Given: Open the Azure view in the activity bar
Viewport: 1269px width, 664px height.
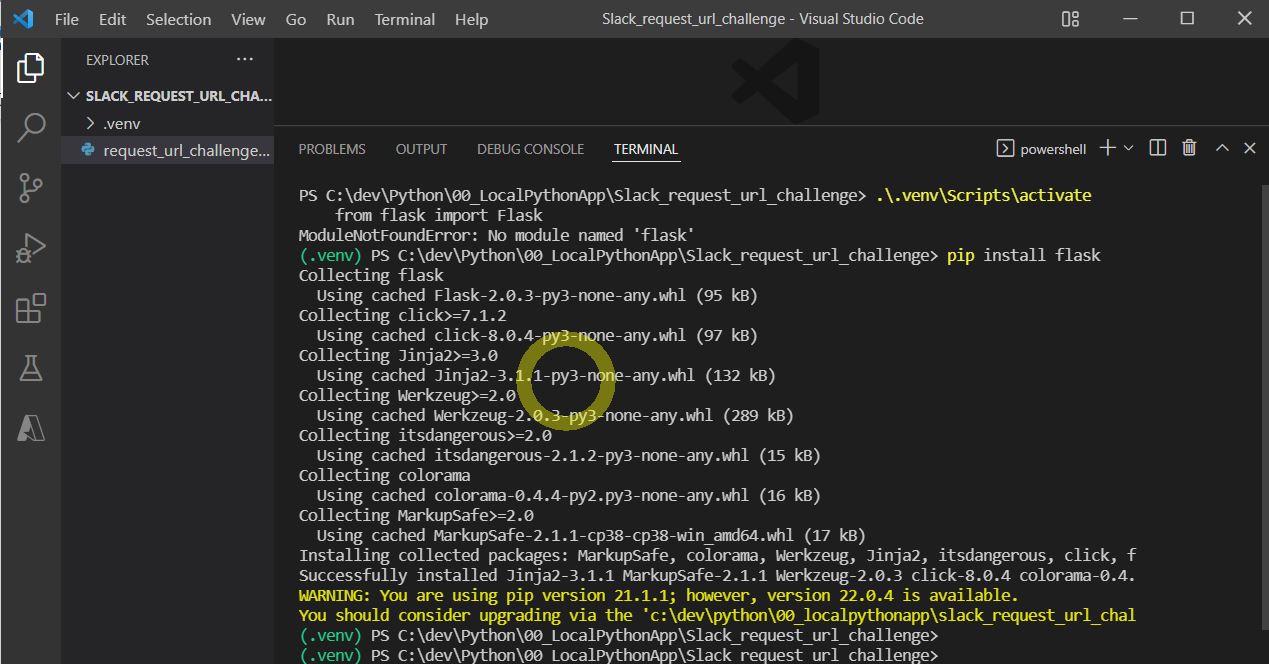Looking at the screenshot, I should click(x=31, y=428).
